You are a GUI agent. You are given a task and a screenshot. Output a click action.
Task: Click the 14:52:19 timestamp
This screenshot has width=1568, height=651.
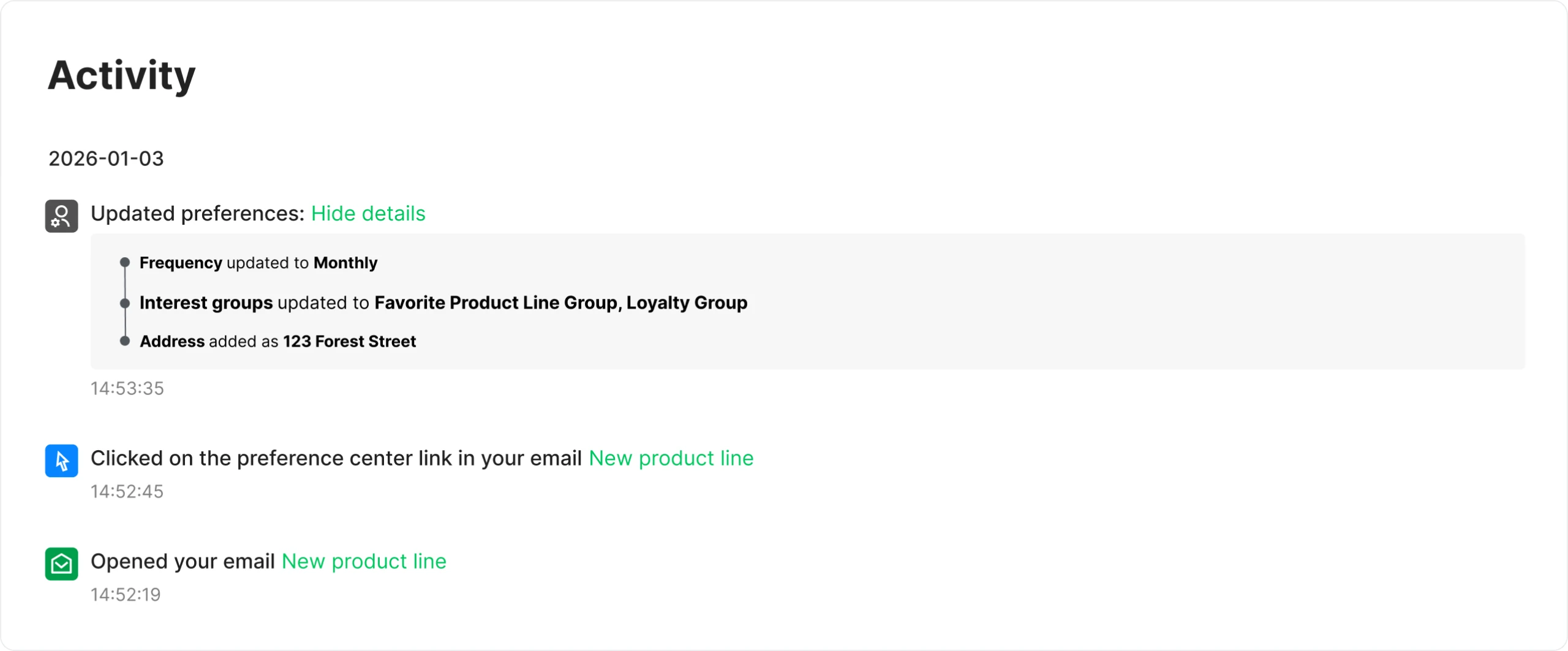click(x=126, y=594)
